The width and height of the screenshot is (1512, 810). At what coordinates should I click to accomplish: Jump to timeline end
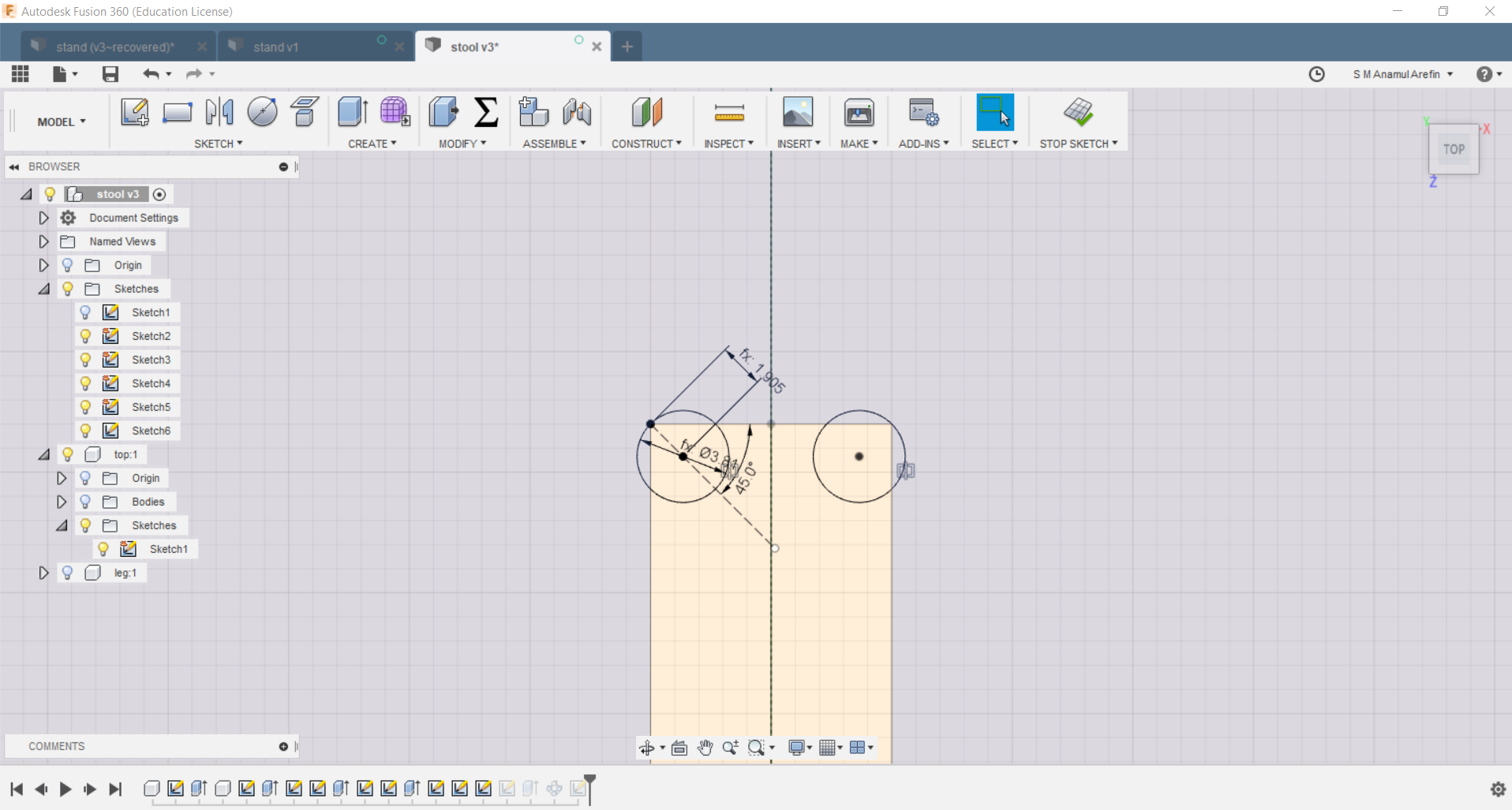tap(115, 789)
